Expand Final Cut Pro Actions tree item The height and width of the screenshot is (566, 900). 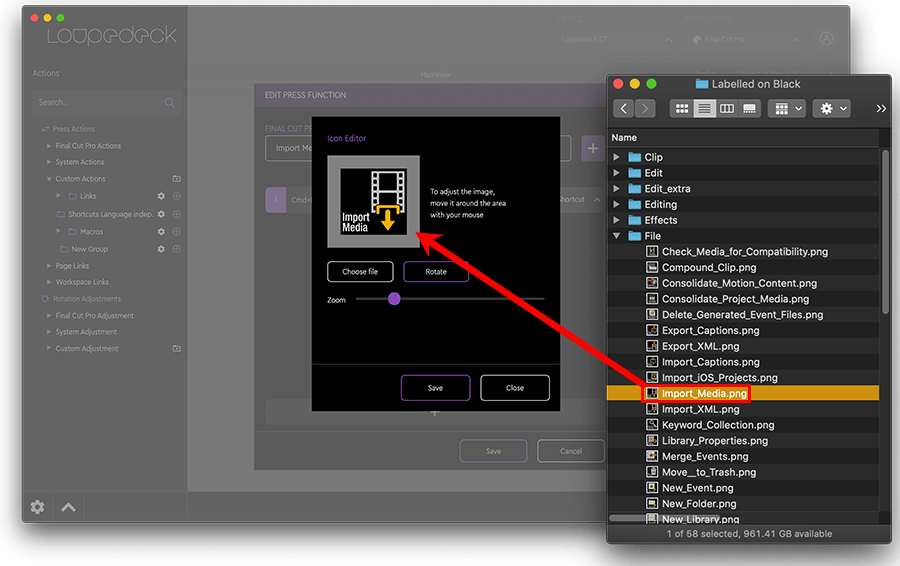[49, 146]
